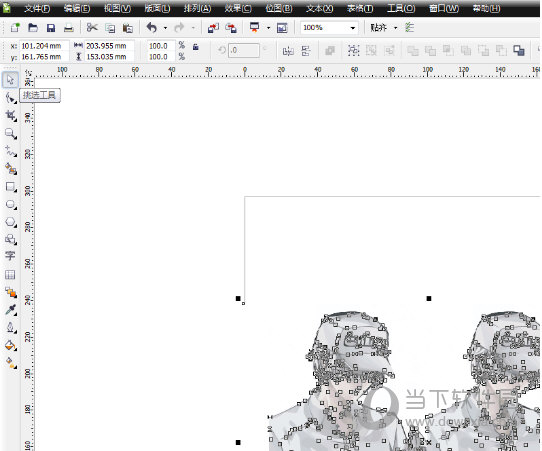Open the 编辑(E) menu
542x451 pixels.
coord(77,8)
